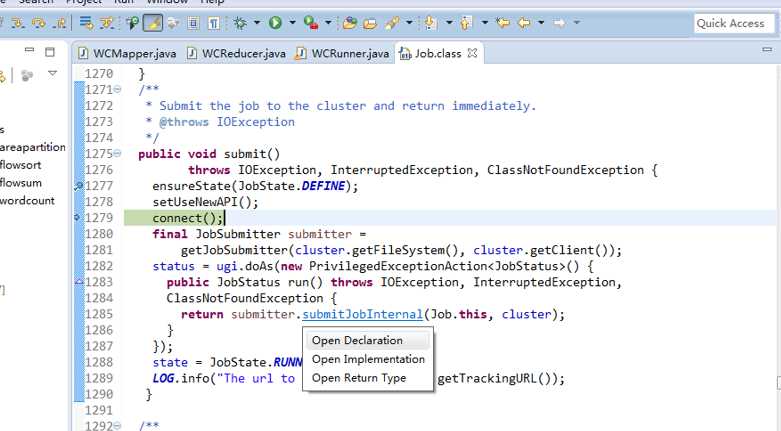Viewport: 781px width, 431px height.
Task: Open the Previous Annotation dropdown arrow
Action: [484, 22]
